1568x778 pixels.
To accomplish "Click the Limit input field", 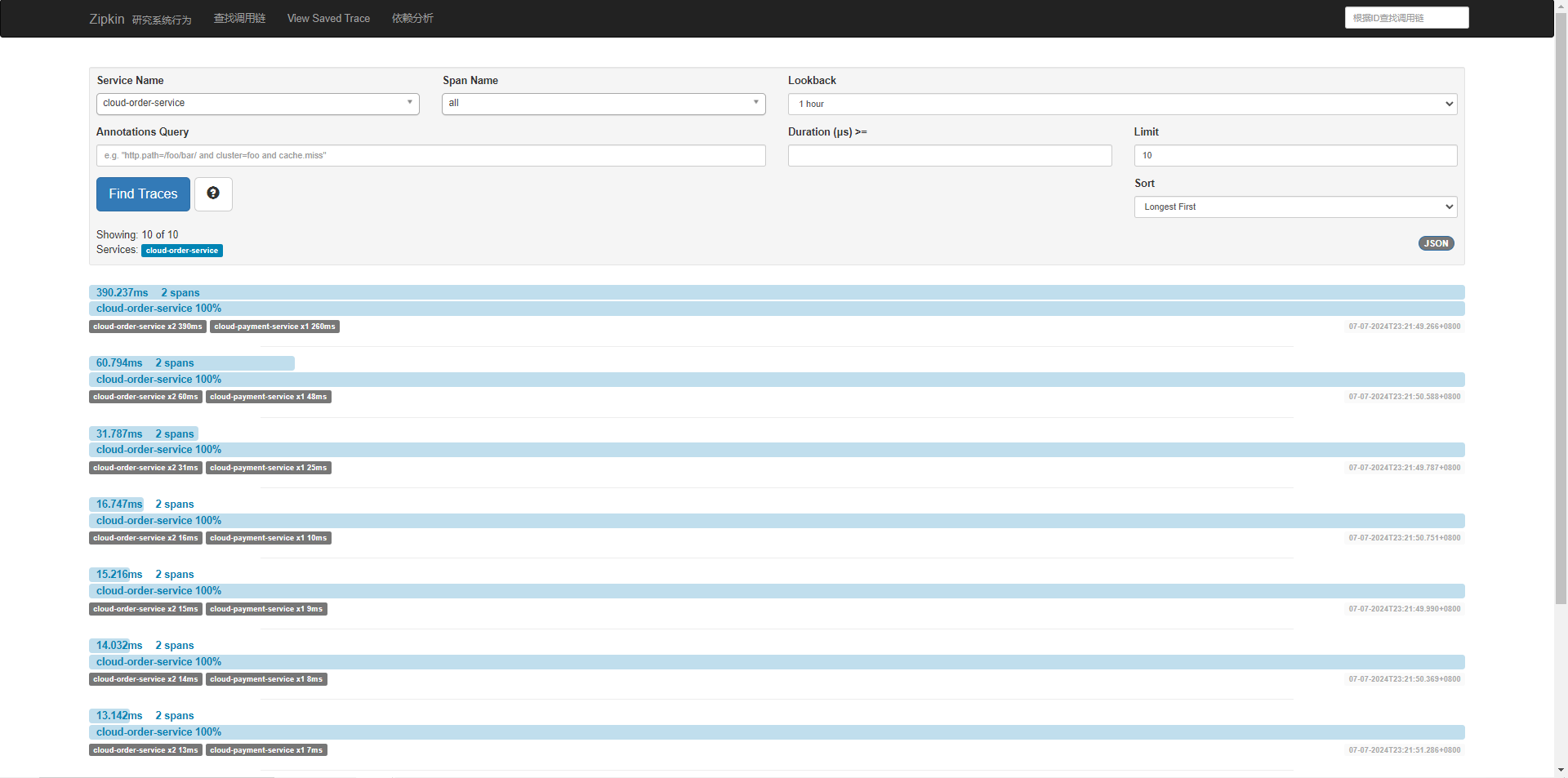I will [1295, 156].
